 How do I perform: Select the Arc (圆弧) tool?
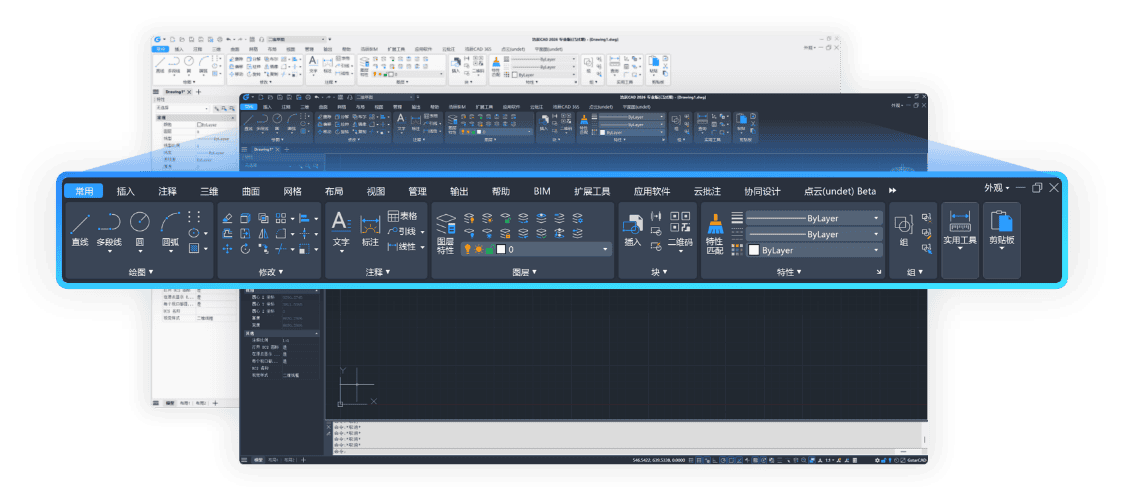171,224
